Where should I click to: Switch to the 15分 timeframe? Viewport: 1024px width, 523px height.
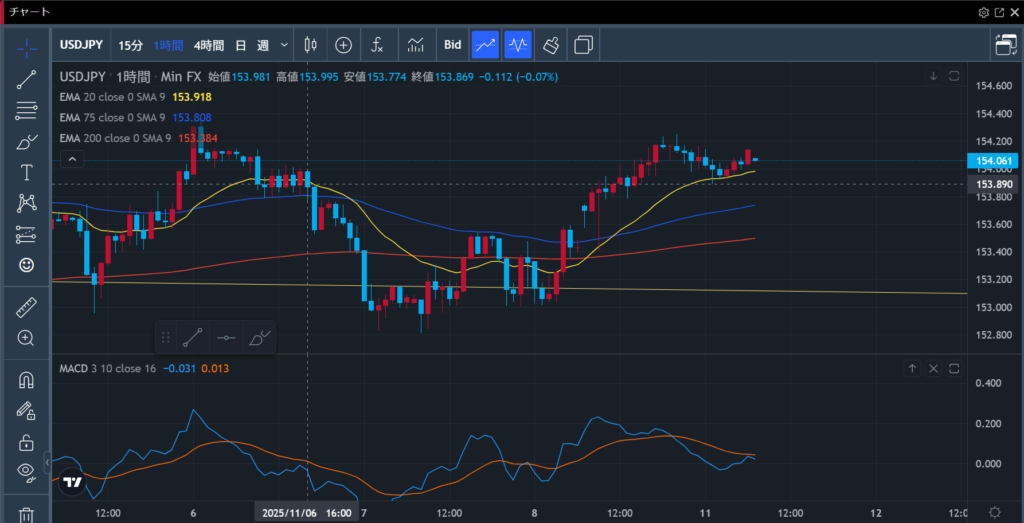point(130,45)
